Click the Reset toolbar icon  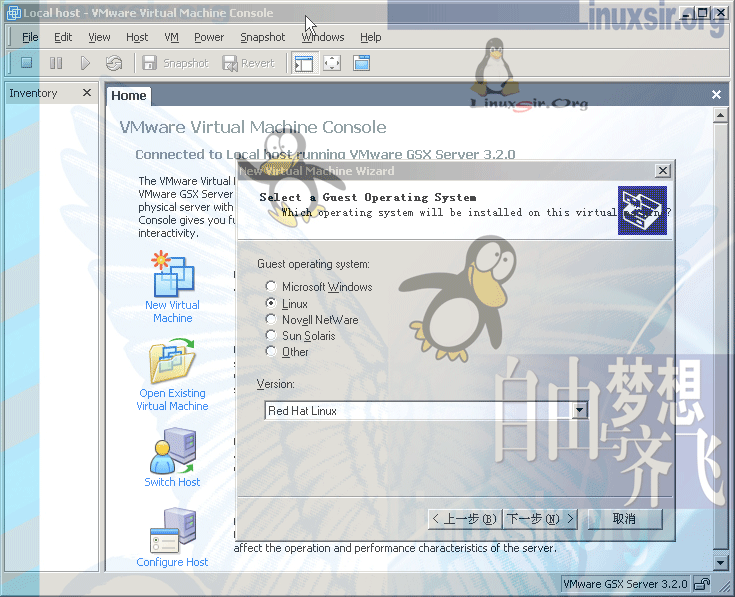point(114,63)
